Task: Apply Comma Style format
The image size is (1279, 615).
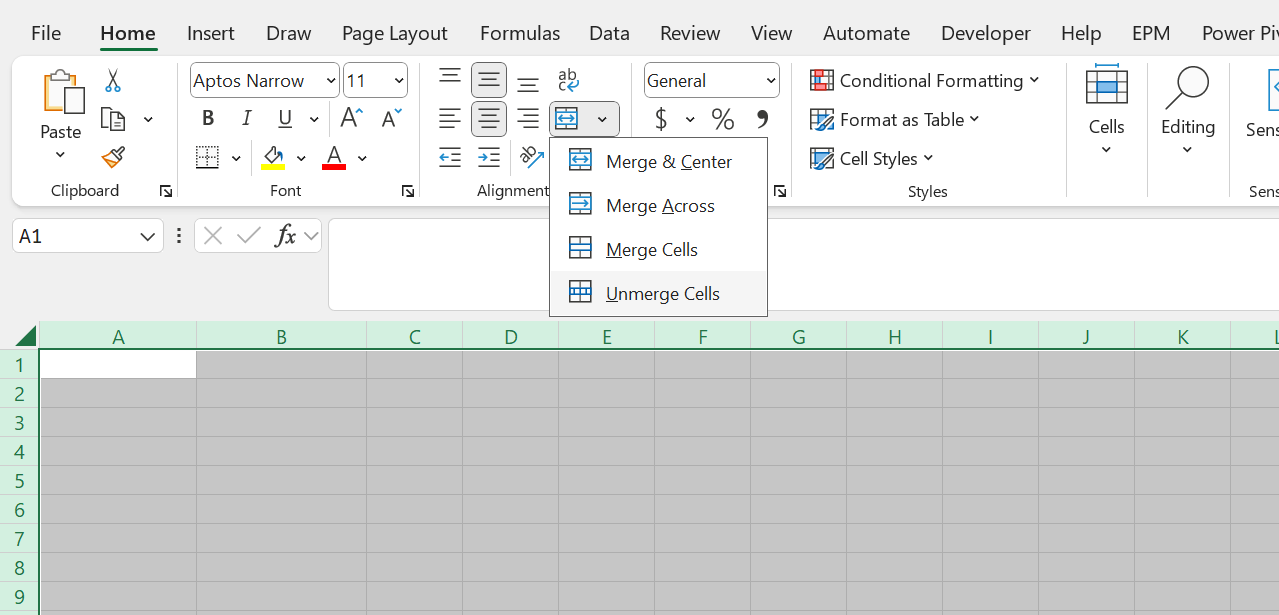Action: pyautogui.click(x=762, y=120)
